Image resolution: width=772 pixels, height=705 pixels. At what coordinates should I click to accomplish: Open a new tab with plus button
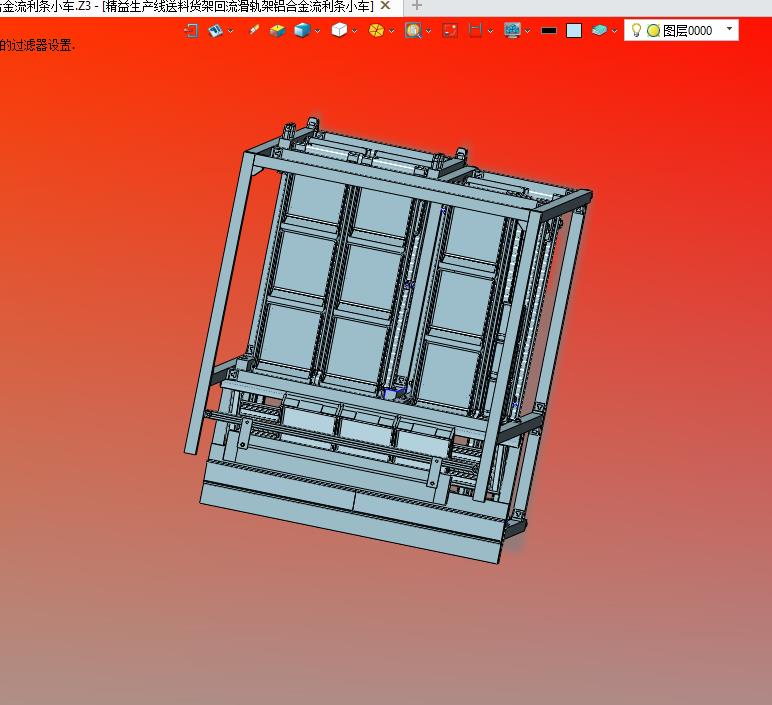417,6
